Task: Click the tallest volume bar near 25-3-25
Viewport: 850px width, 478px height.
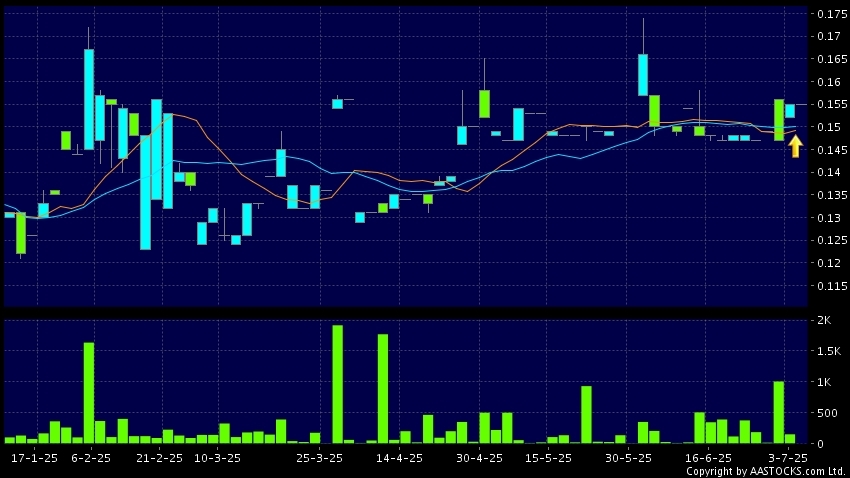Action: coord(337,384)
